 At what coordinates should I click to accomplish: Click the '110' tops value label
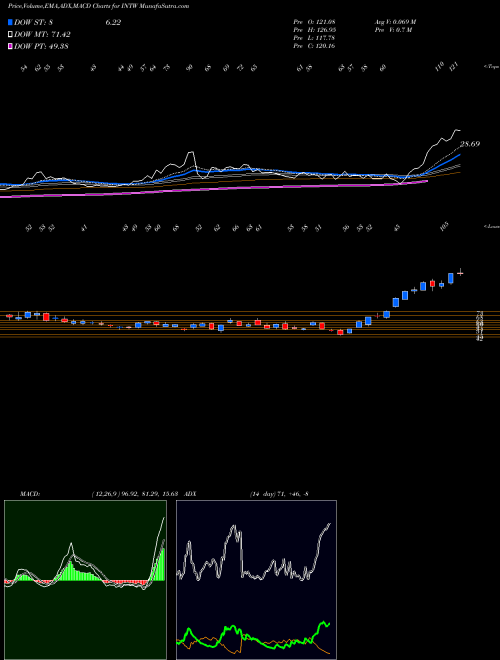tap(439, 67)
